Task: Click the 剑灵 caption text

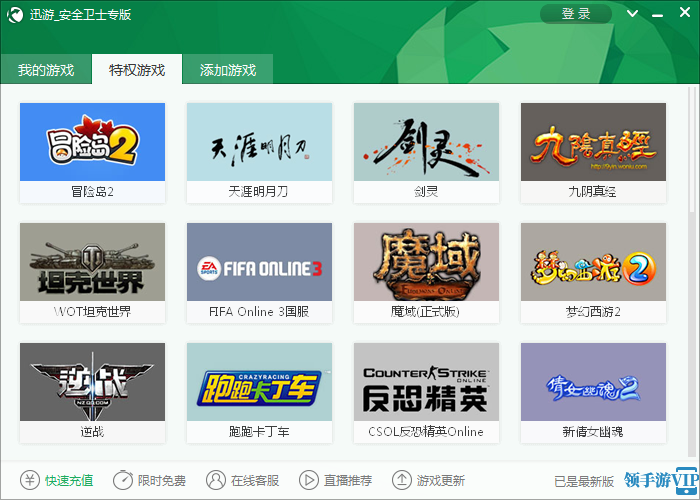Action: tap(426, 192)
